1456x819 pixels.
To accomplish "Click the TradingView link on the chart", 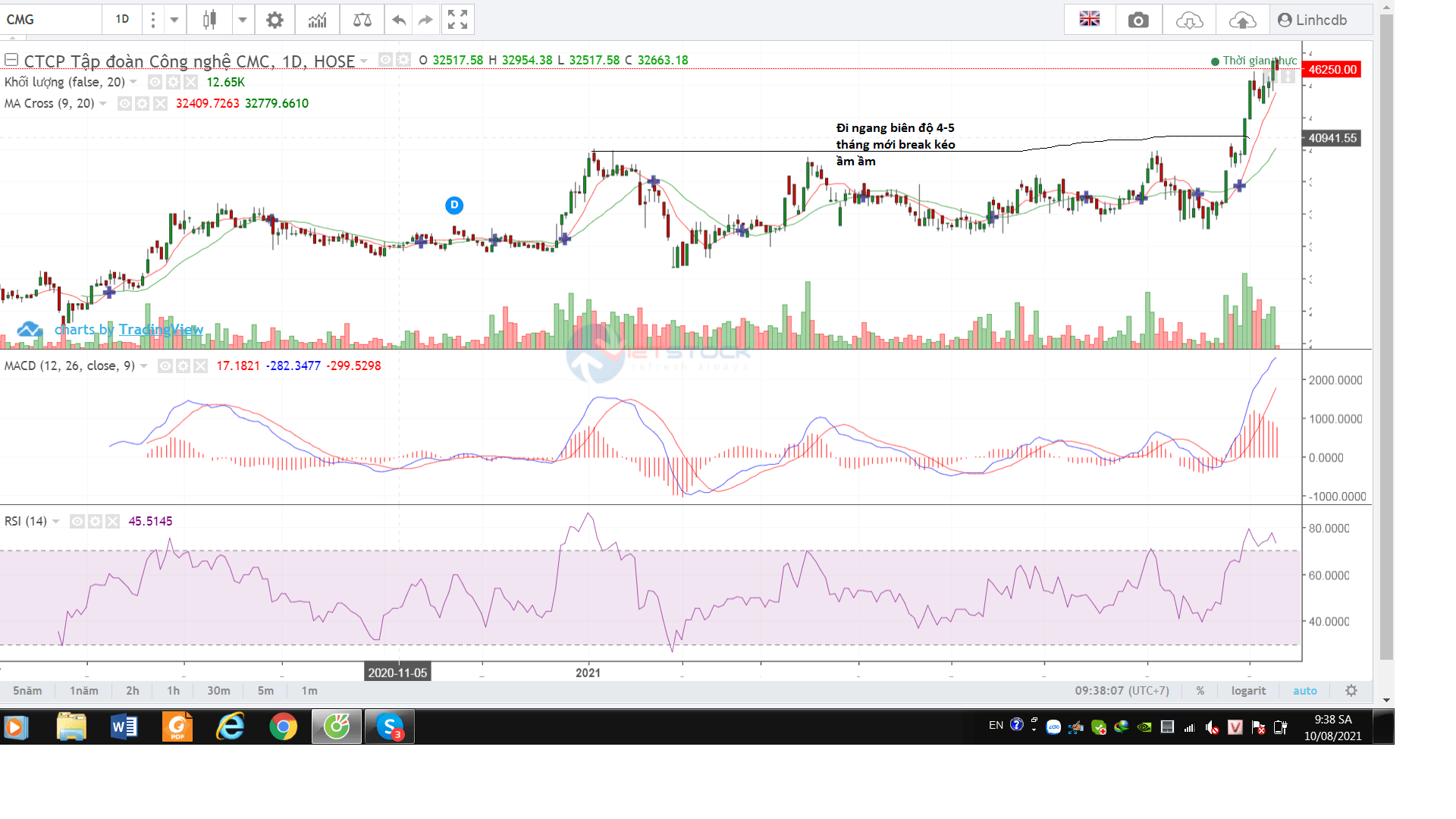I will [x=161, y=329].
